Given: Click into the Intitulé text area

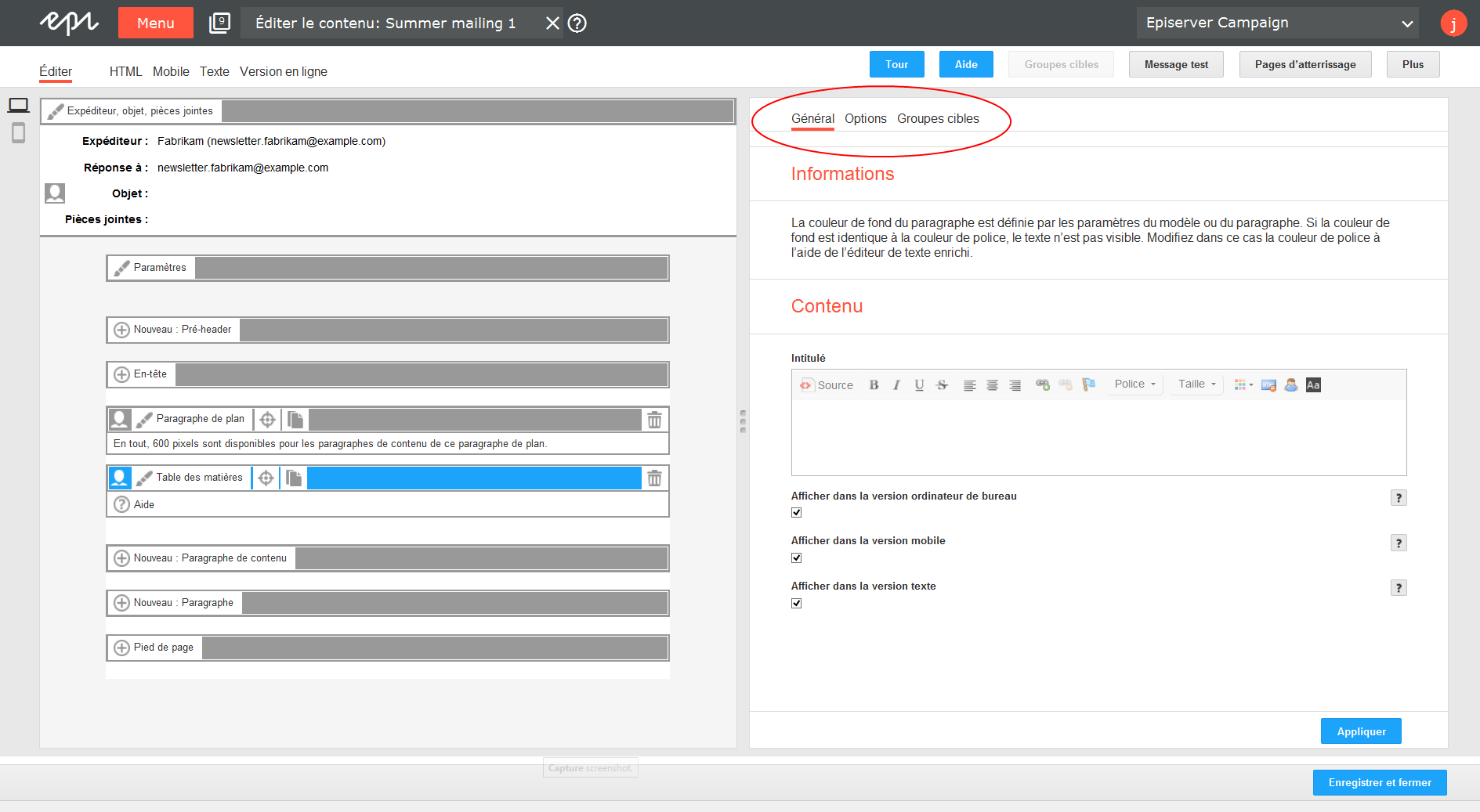Looking at the screenshot, I should click(1098, 437).
